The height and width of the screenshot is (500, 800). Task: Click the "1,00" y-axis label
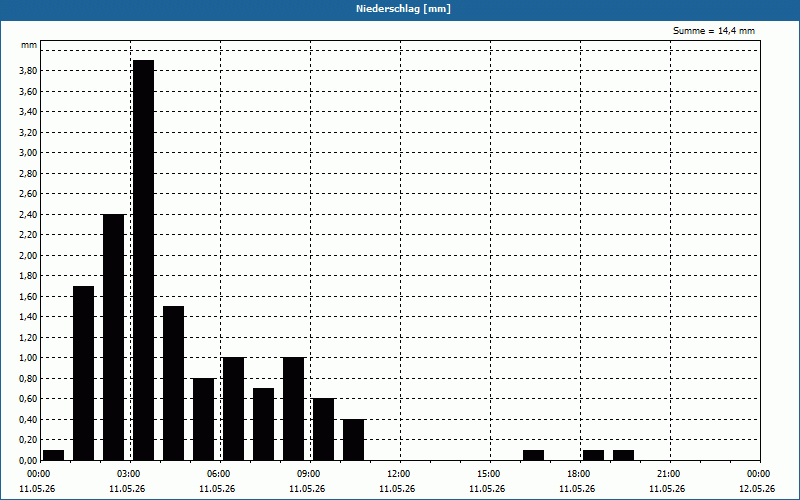pos(28,358)
